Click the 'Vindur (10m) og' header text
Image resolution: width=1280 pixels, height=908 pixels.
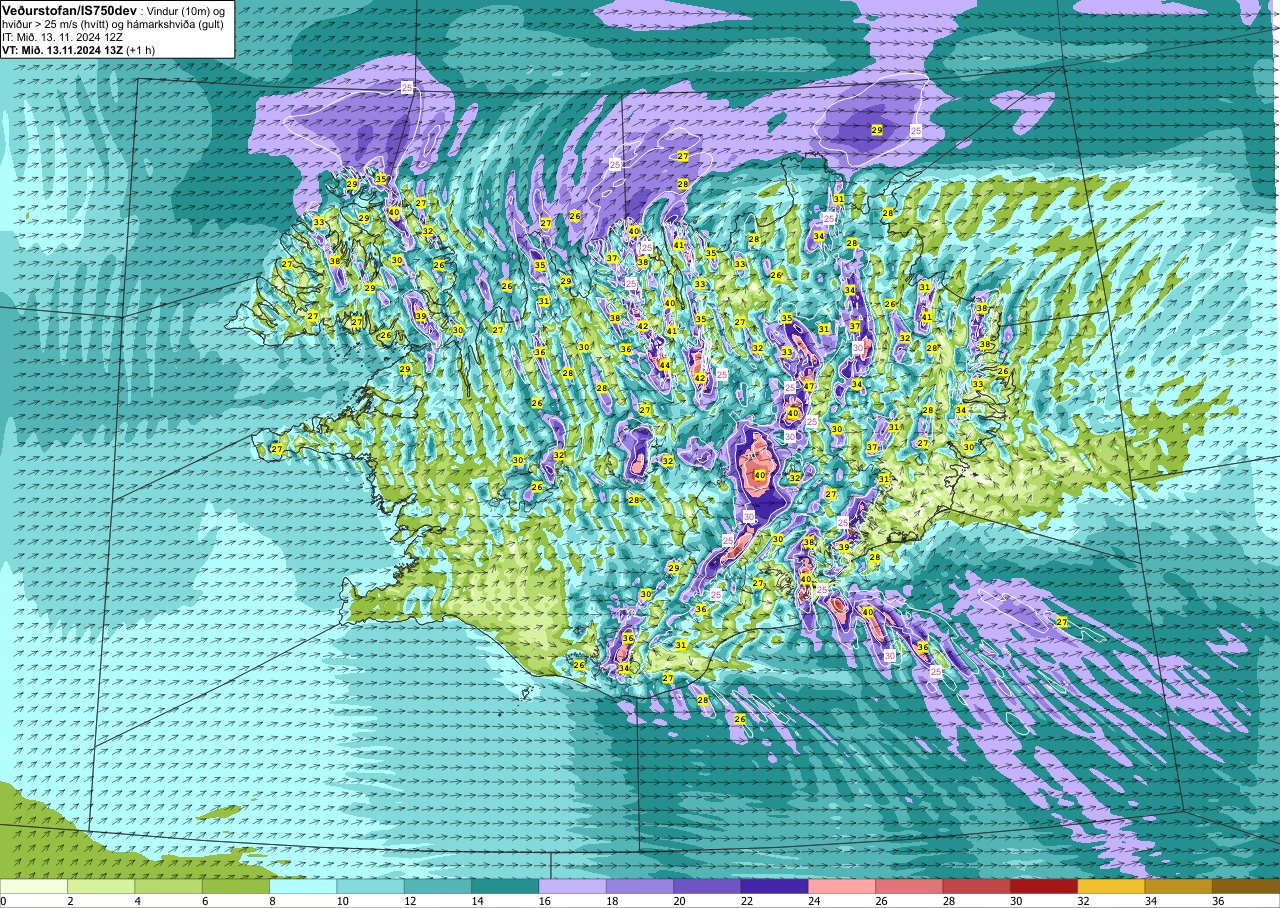coord(188,10)
